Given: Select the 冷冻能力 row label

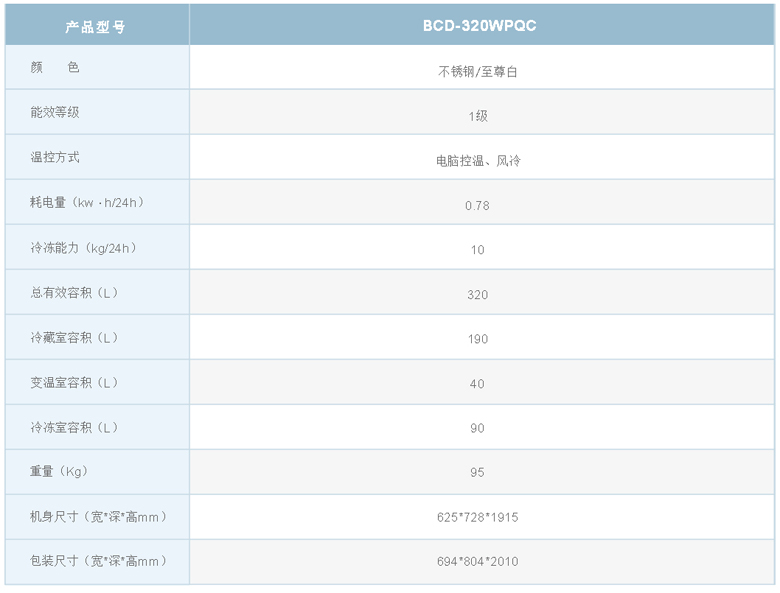Looking at the screenshot, I should tap(83, 247).
